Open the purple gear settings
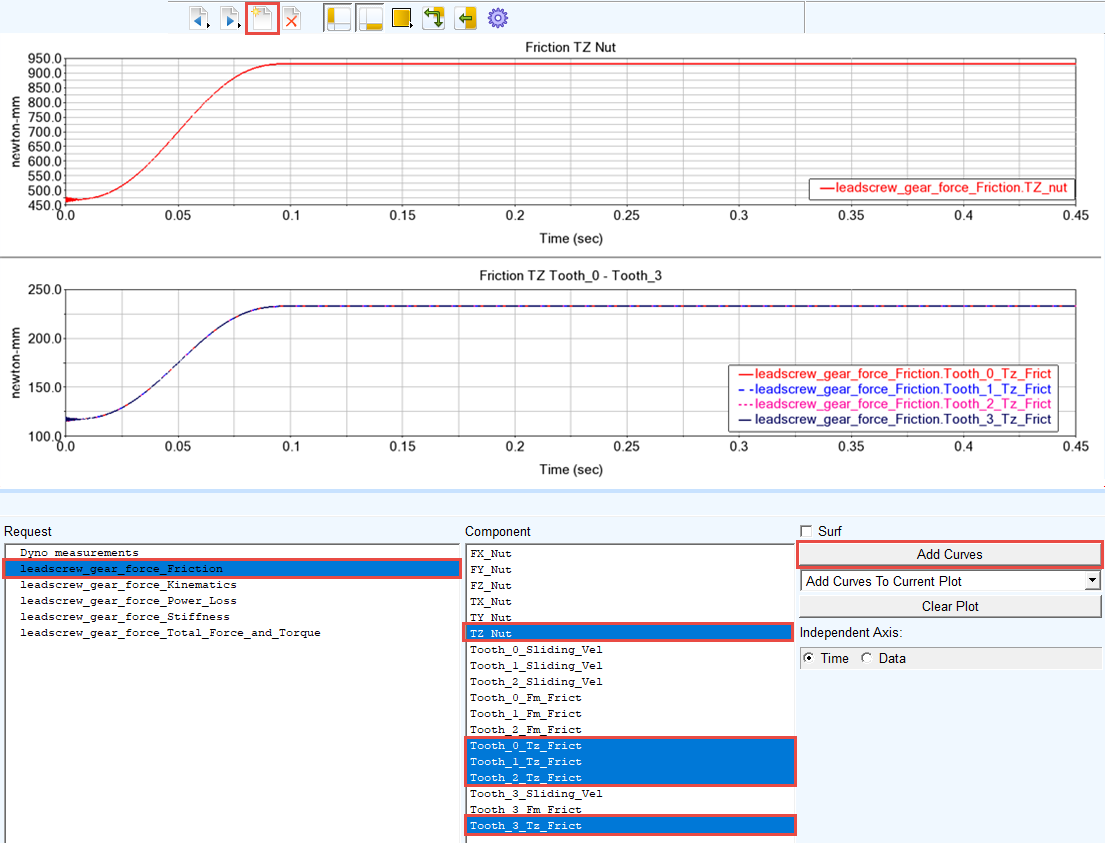This screenshot has width=1105, height=843. (x=498, y=18)
